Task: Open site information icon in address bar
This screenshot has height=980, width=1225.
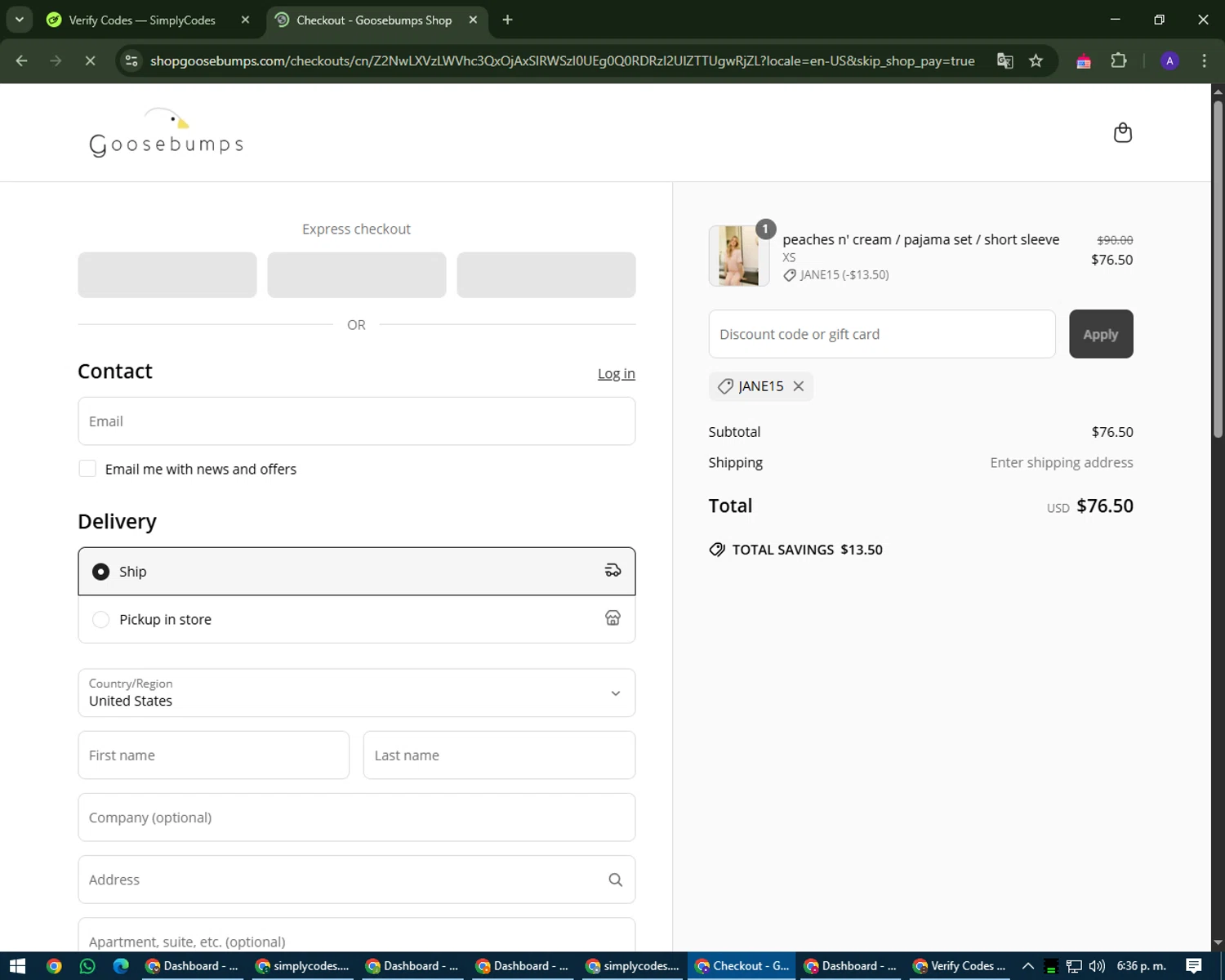Action: (x=131, y=60)
